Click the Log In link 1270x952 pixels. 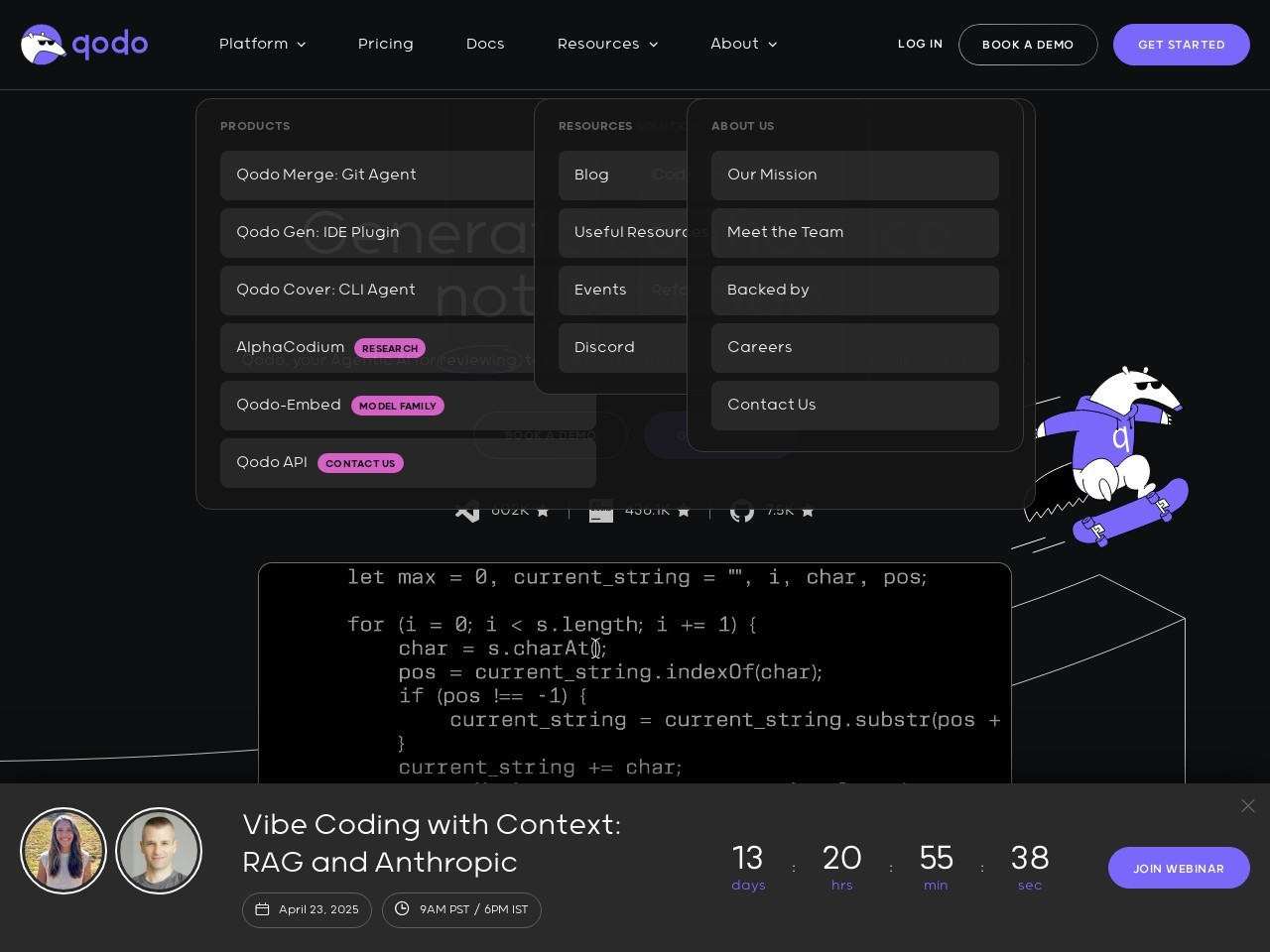click(920, 44)
